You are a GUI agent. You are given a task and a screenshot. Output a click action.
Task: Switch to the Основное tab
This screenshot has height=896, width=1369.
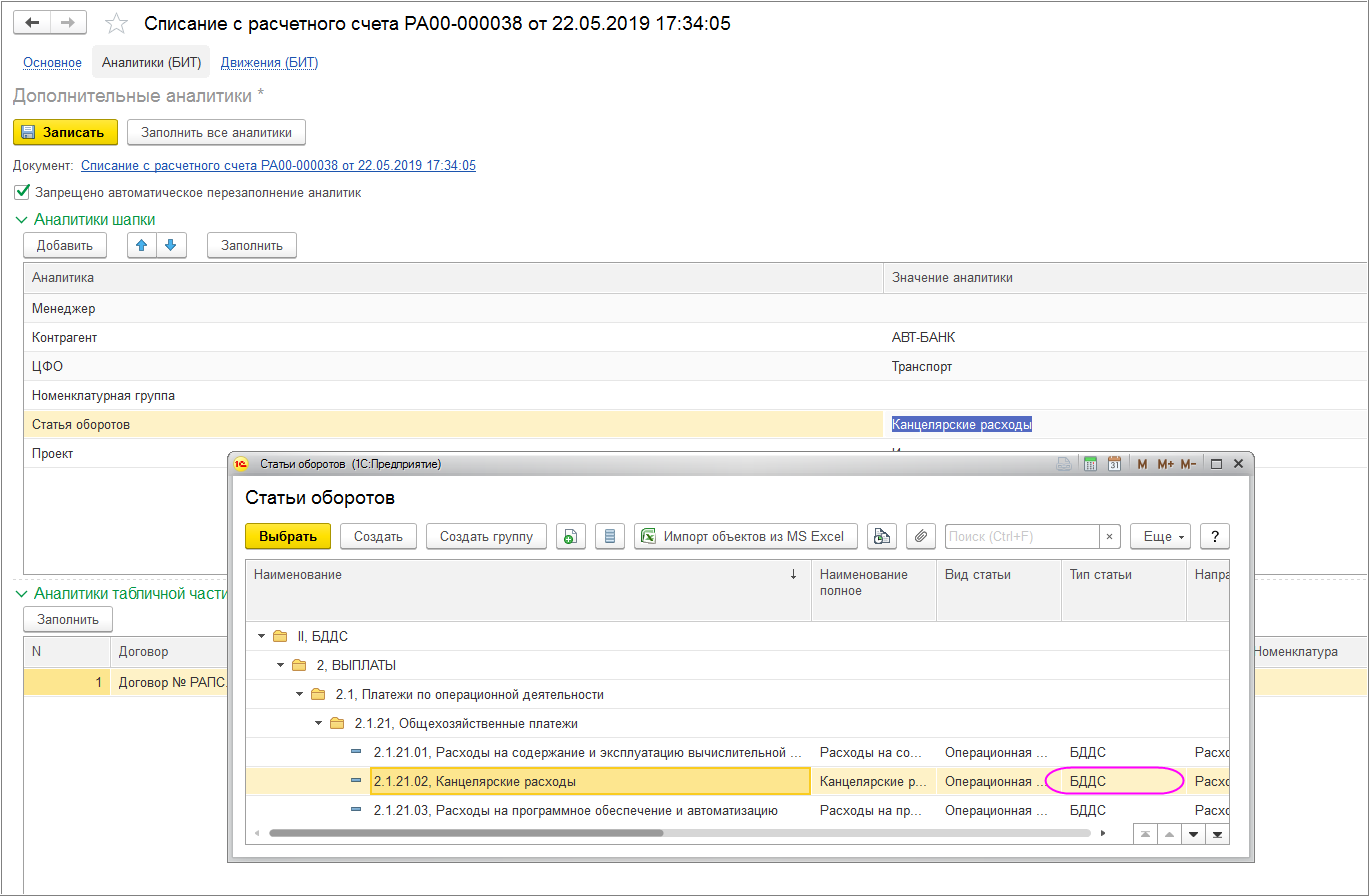click(x=52, y=63)
